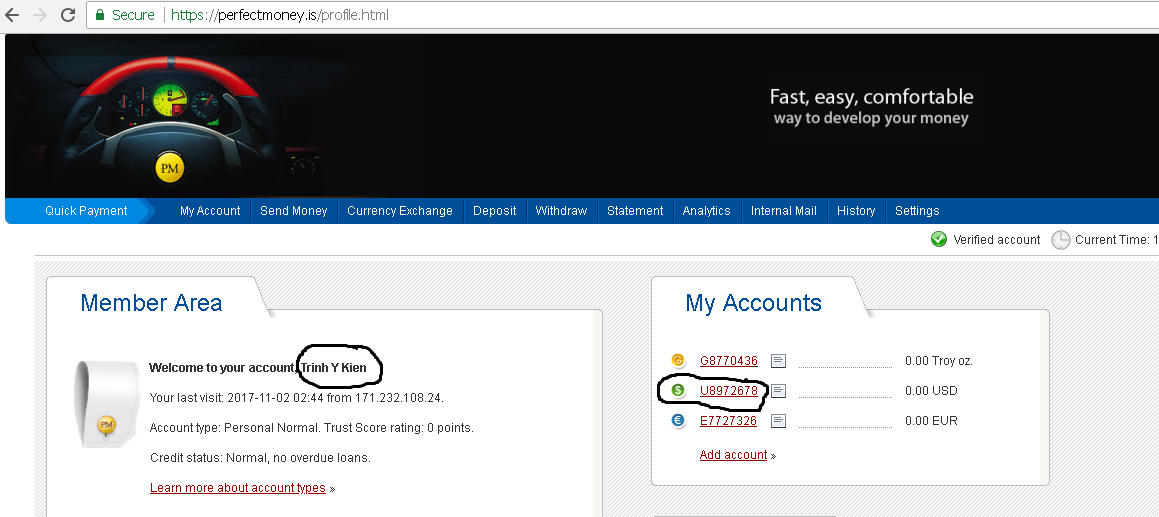
Task: Click the address bar URL field
Action: pyautogui.click(x=621, y=15)
